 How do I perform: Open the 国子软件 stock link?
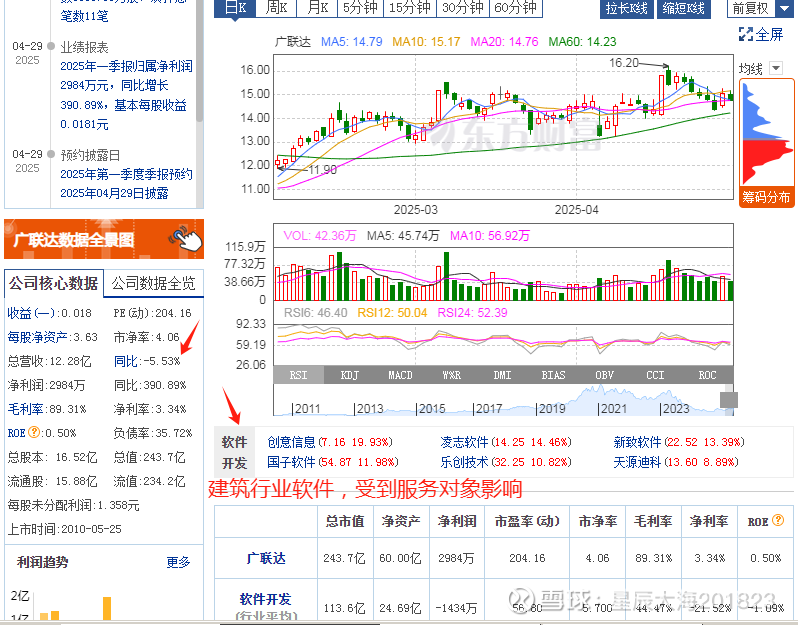pyautogui.click(x=292, y=462)
